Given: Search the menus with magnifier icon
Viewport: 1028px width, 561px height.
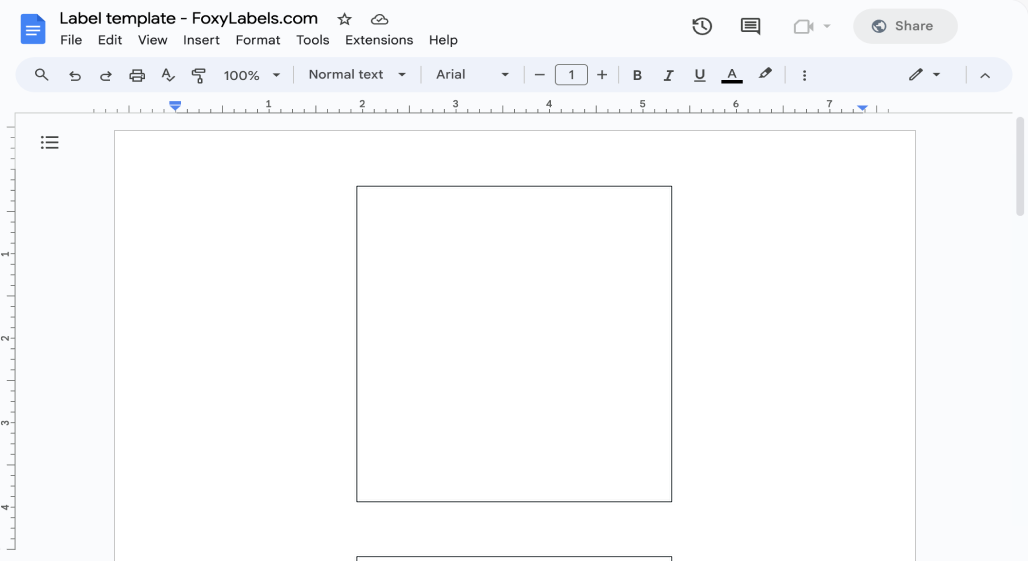Looking at the screenshot, I should (41, 75).
